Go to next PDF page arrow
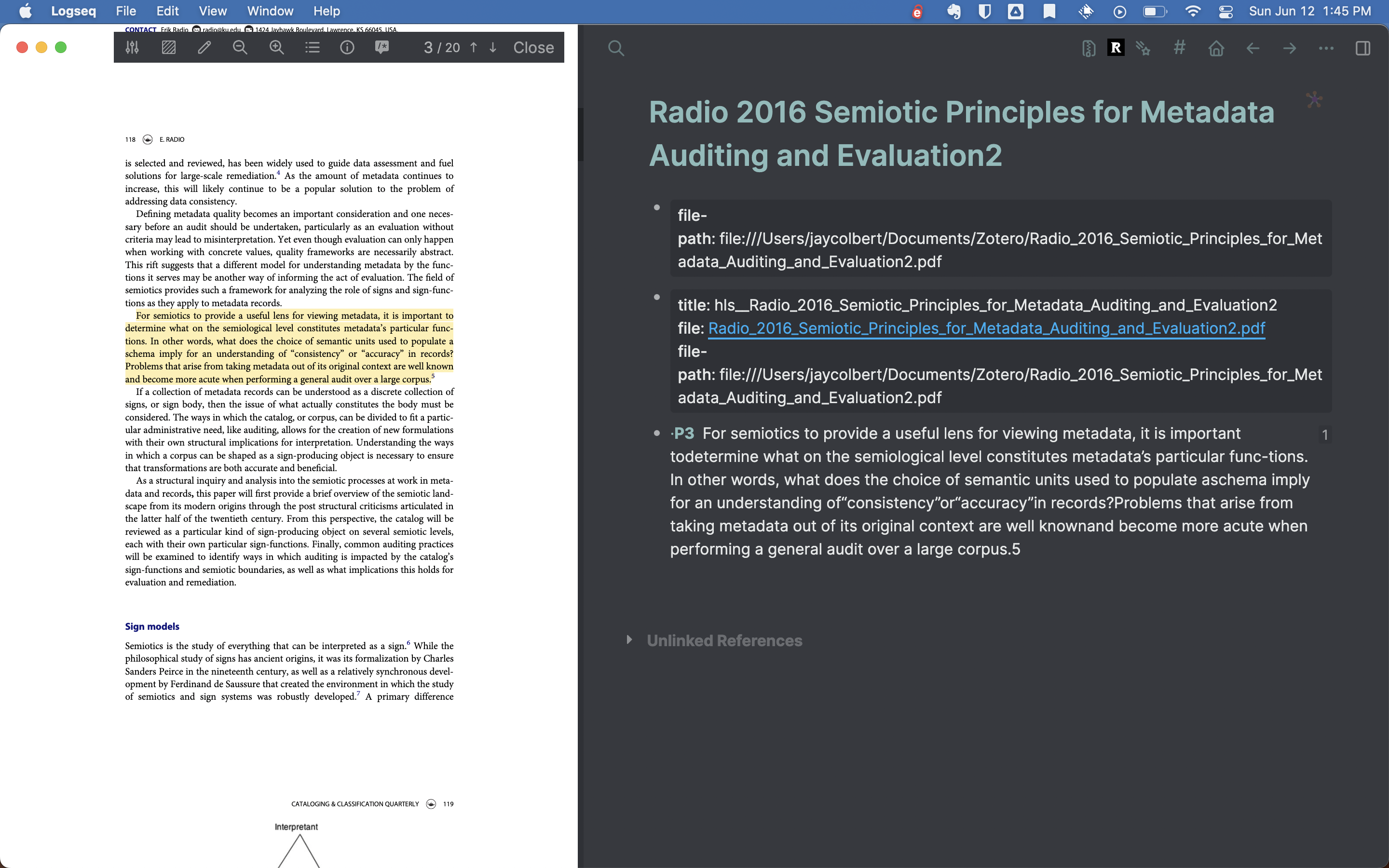The height and width of the screenshot is (868, 1389). [492, 48]
